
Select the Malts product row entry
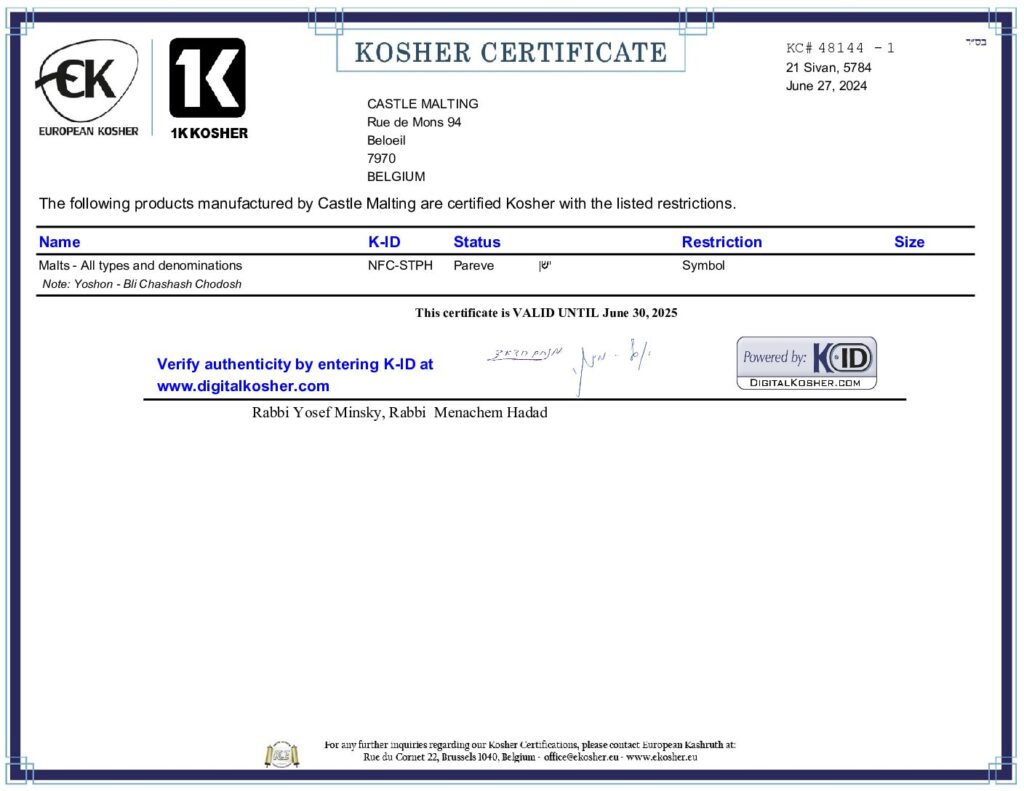[x=139, y=265]
